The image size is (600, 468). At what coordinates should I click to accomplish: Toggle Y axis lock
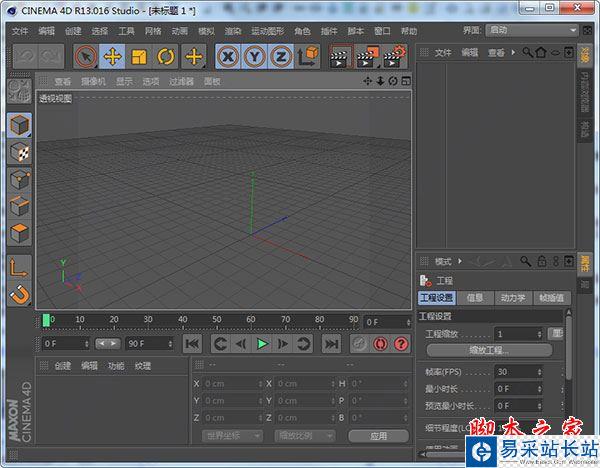[255, 57]
